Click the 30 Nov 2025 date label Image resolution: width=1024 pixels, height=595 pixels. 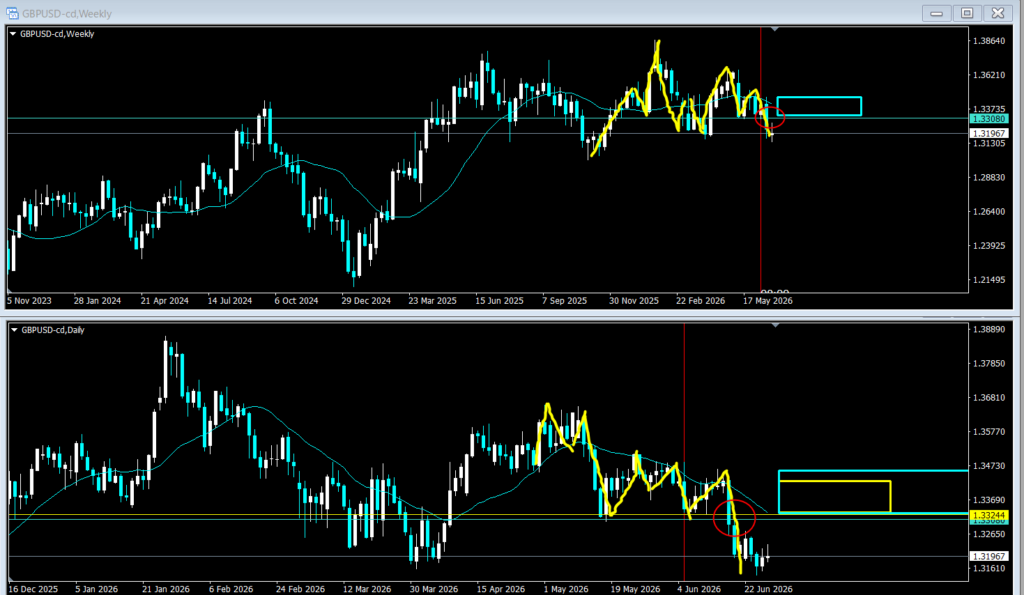[634, 301]
